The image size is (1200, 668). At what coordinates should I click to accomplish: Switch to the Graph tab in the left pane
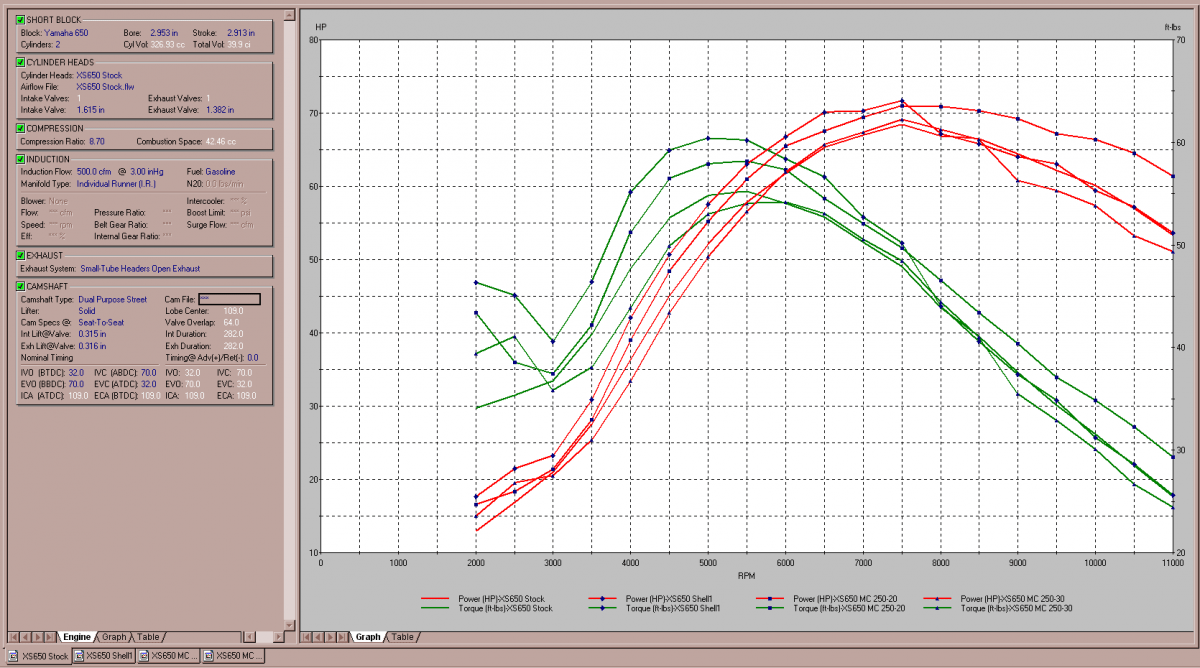[x=113, y=637]
